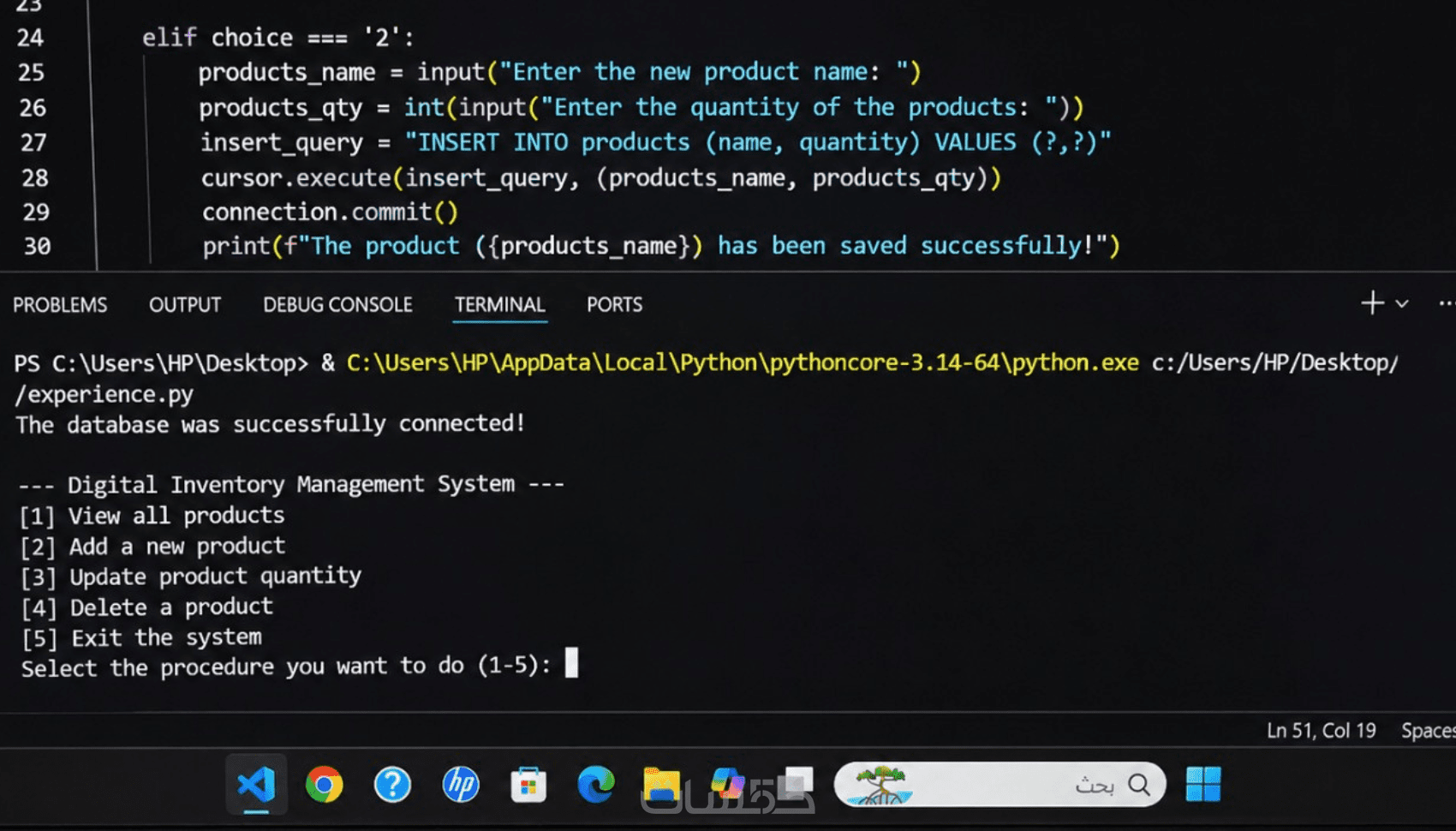1456x831 pixels.
Task: Switch to the OUTPUT panel tab
Action: (185, 305)
